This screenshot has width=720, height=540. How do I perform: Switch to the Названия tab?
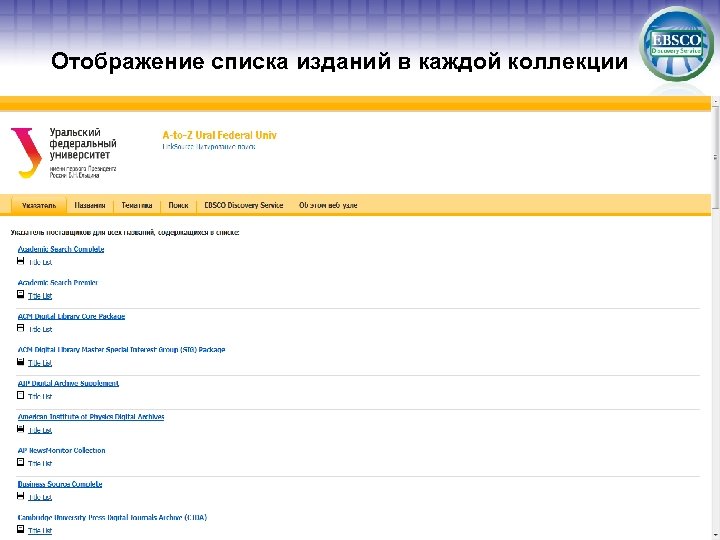pyautogui.click(x=90, y=205)
